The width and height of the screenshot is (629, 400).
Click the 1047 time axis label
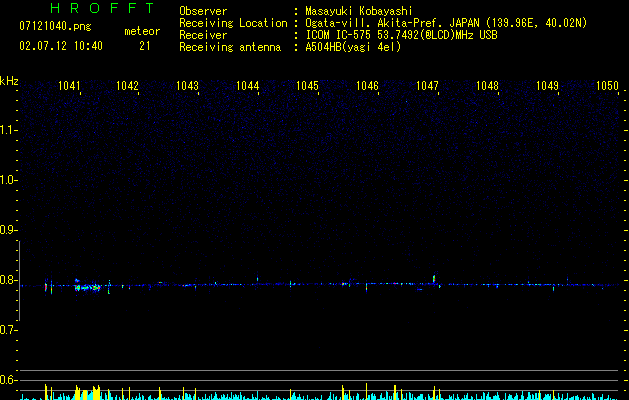coord(427,86)
